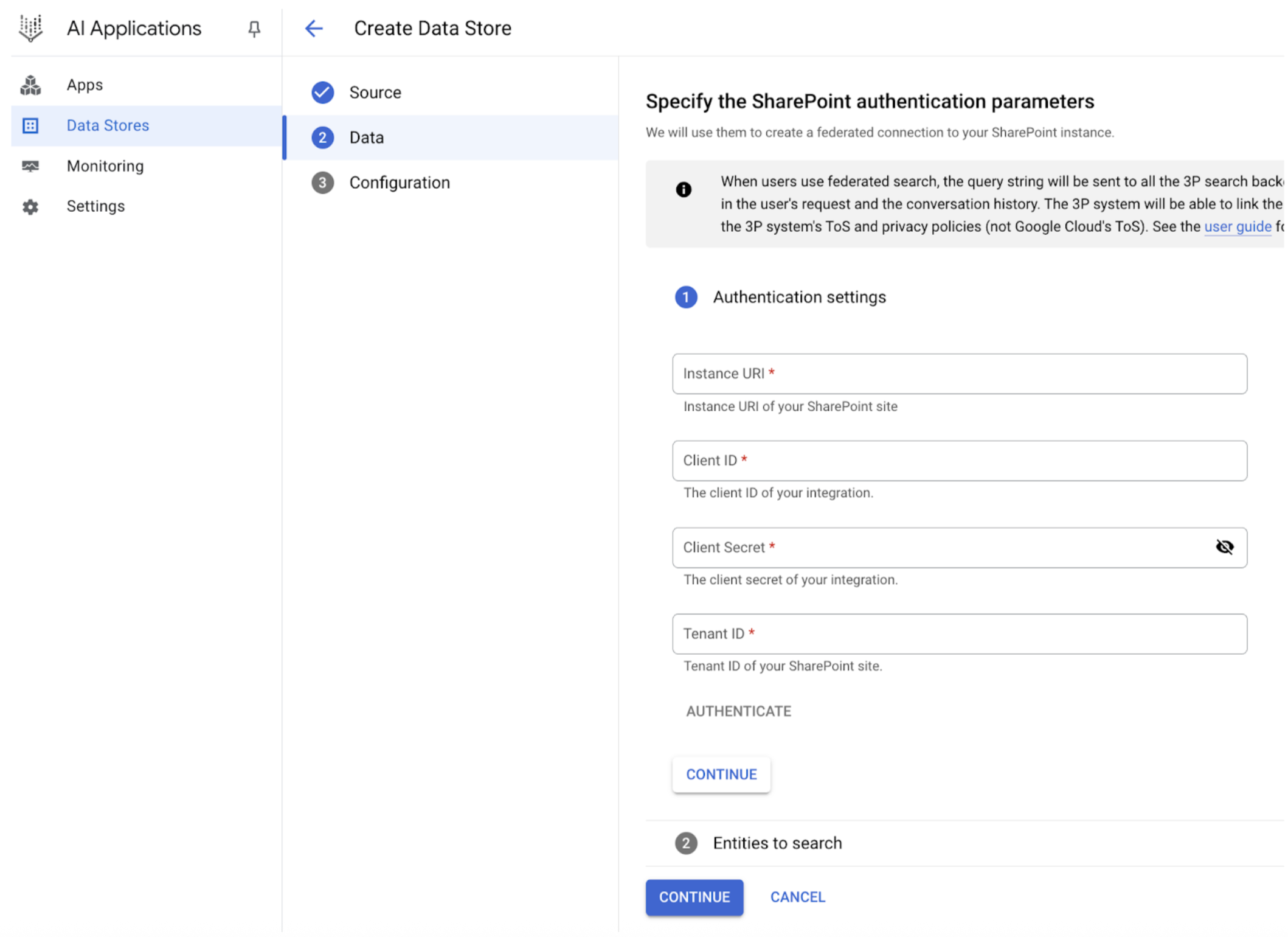Click the AI Applications logo icon
Screen dimensions: 1288x937
coord(30,28)
